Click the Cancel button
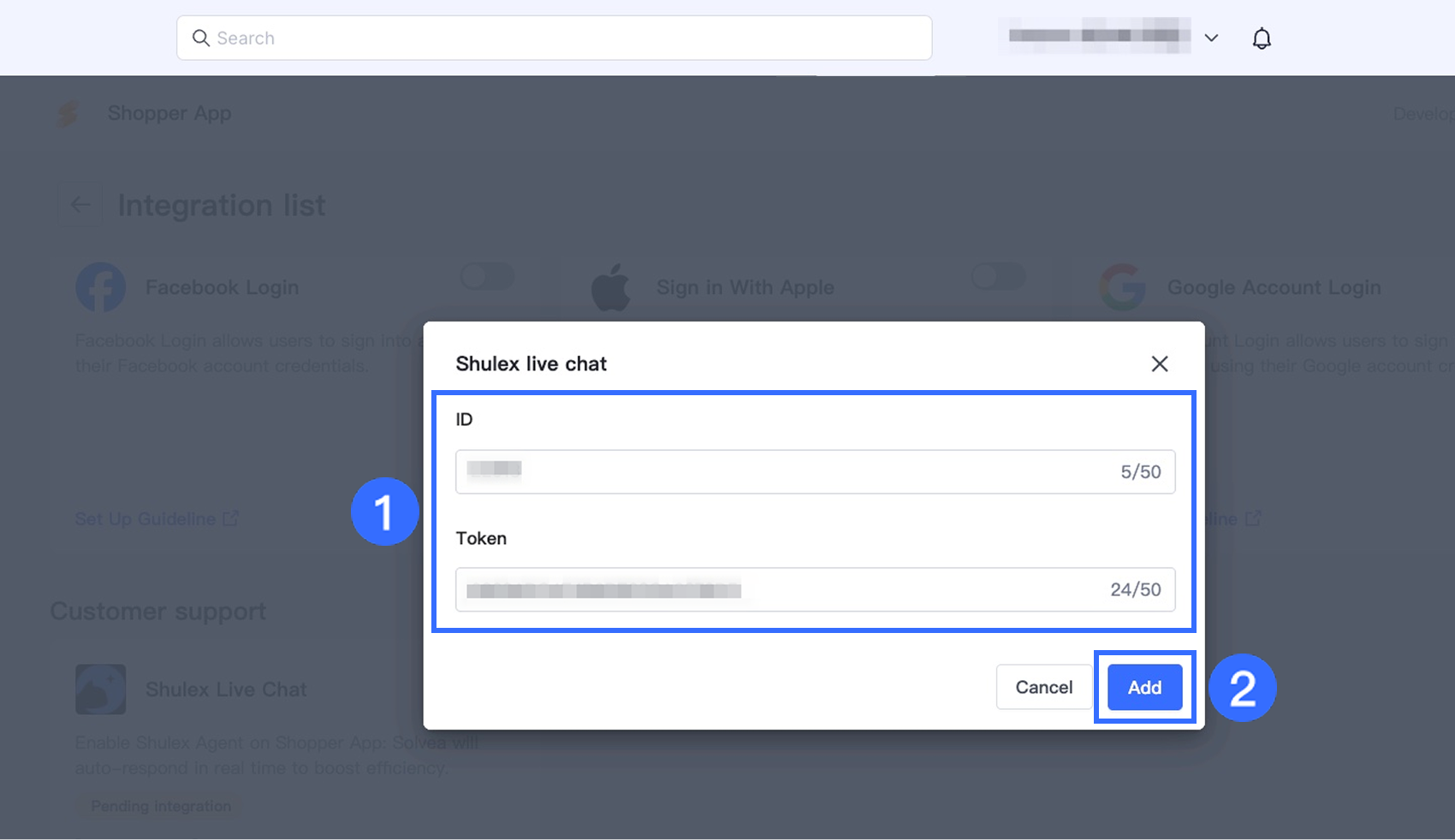This screenshot has width=1455, height=840. coord(1043,688)
